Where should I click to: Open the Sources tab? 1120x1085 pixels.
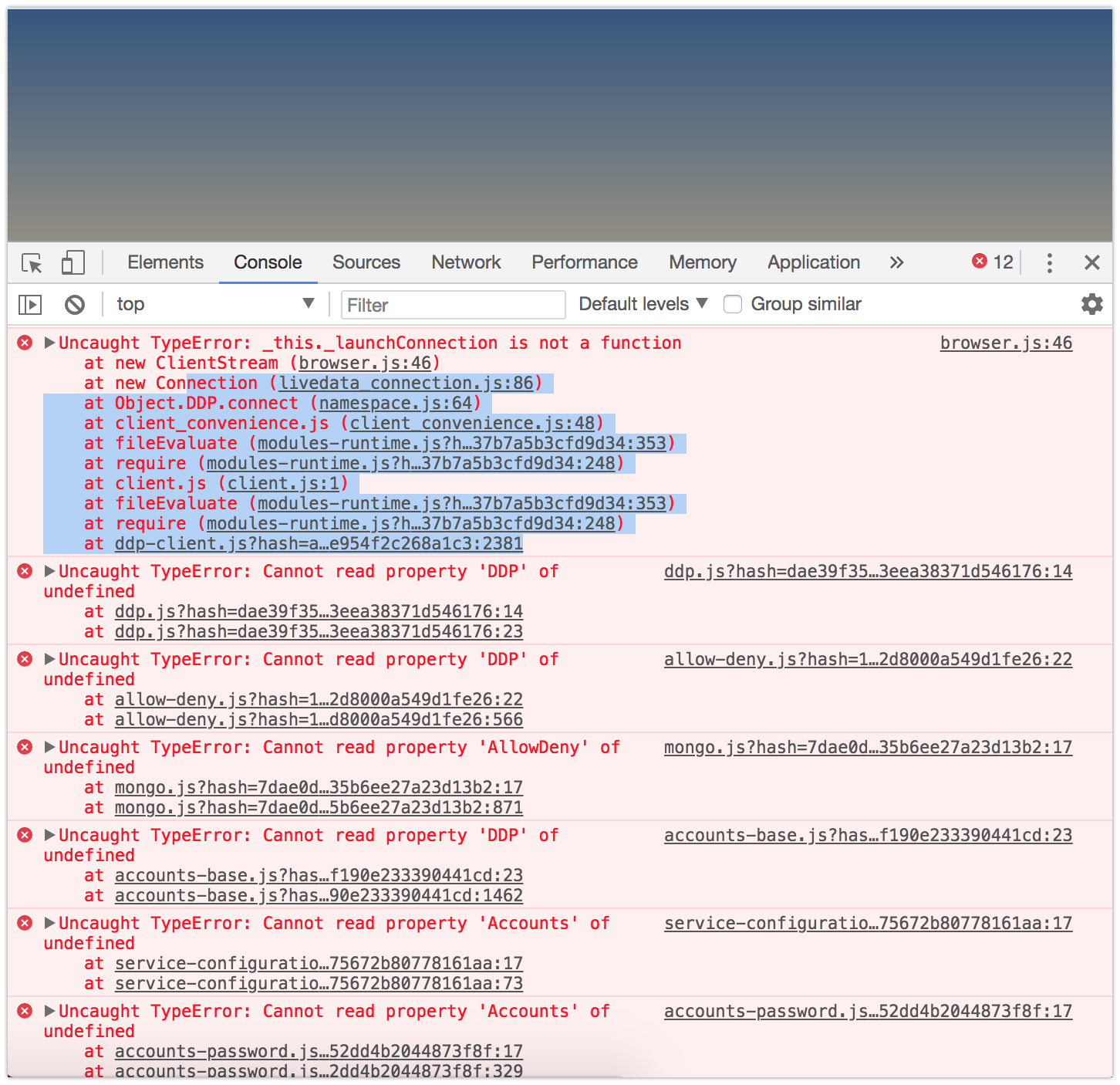pyautogui.click(x=366, y=262)
